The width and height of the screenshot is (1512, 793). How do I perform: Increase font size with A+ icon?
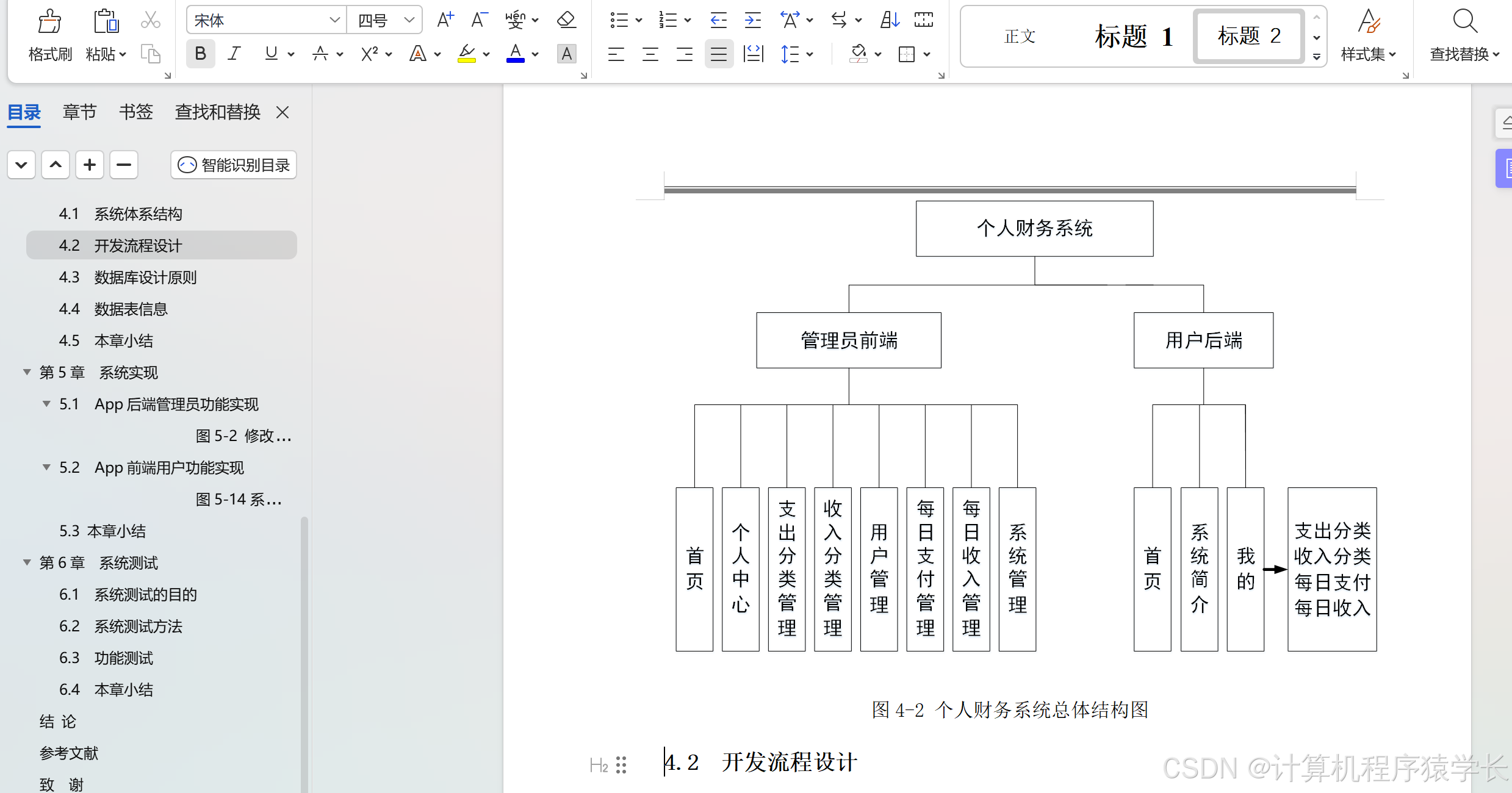445,20
